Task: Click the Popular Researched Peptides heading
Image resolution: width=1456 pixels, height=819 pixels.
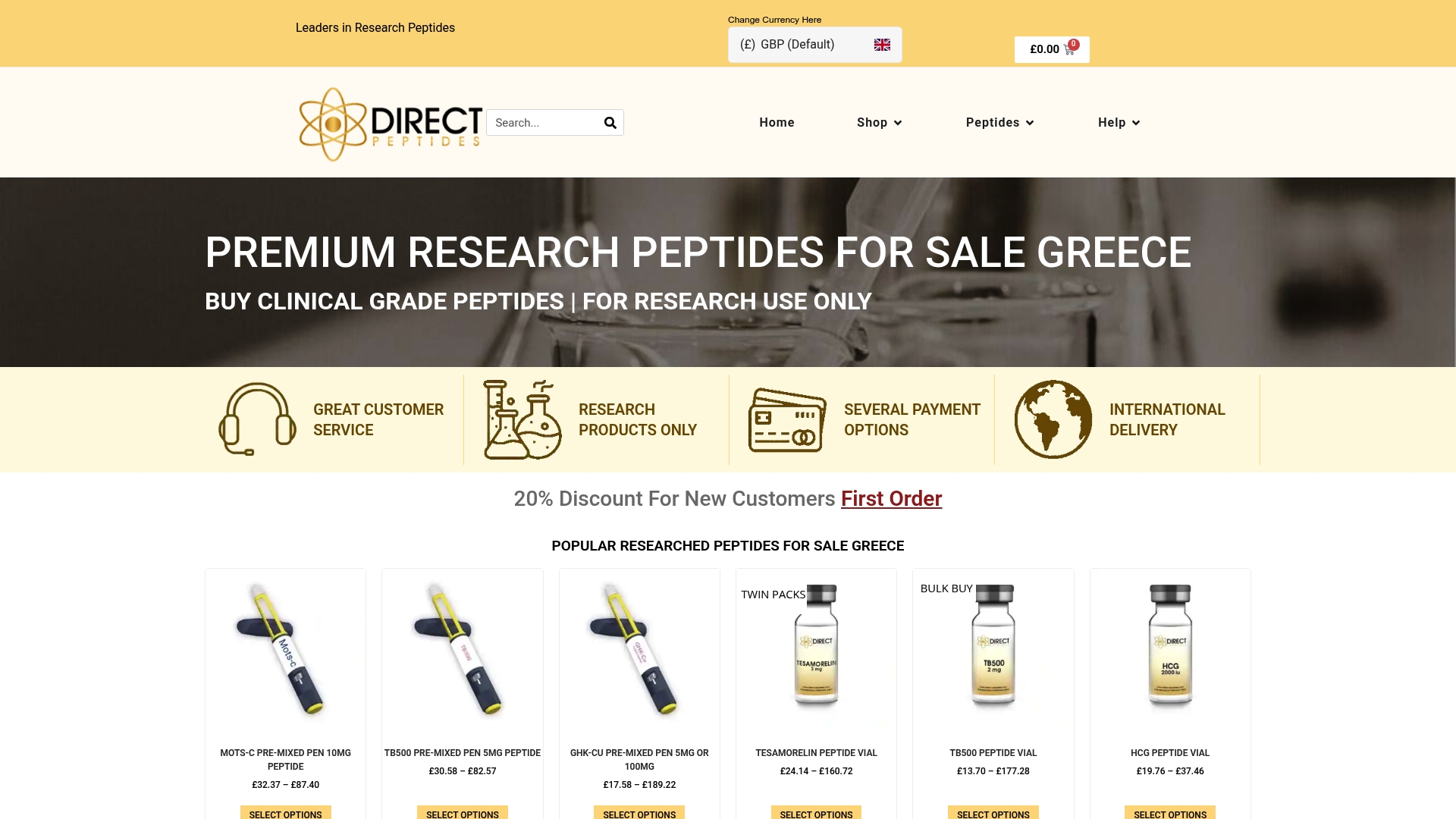Action: [727, 546]
